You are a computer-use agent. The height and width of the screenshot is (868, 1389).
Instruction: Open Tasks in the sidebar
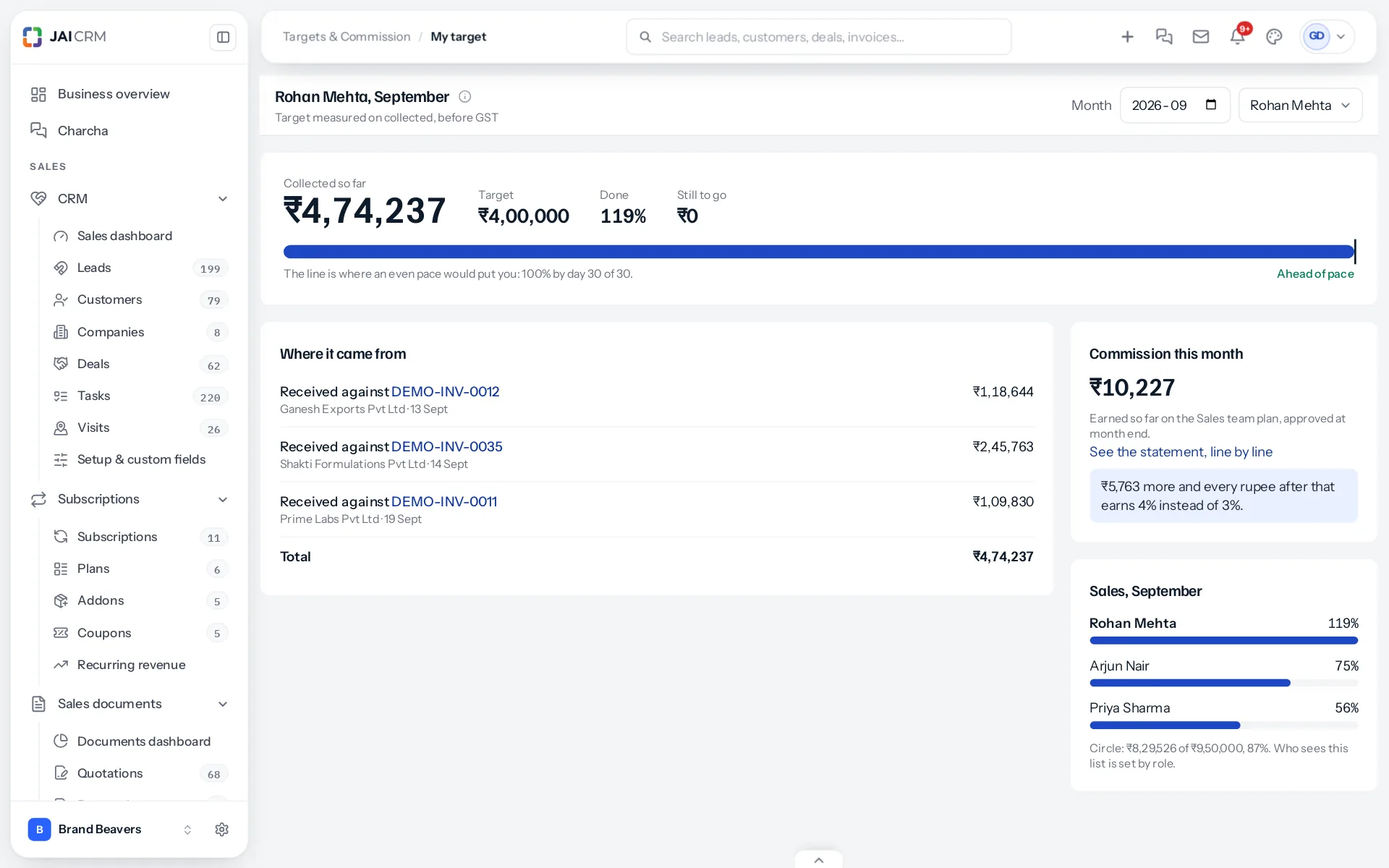point(140,396)
